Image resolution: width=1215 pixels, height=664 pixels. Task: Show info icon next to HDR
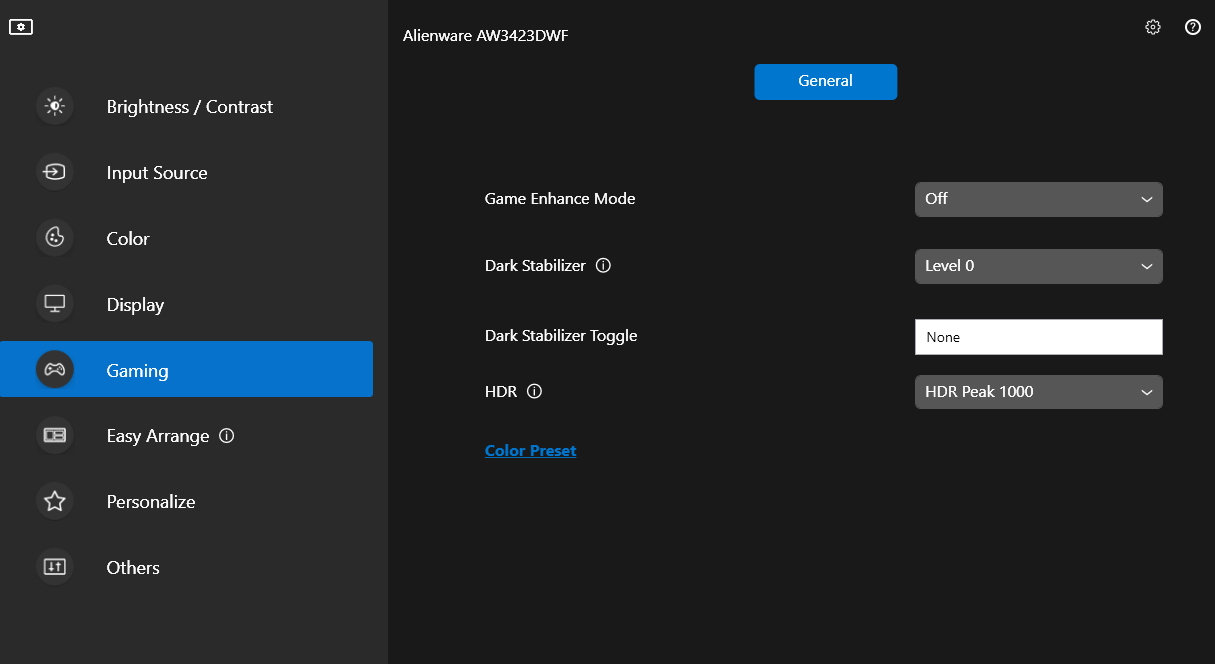coord(534,392)
